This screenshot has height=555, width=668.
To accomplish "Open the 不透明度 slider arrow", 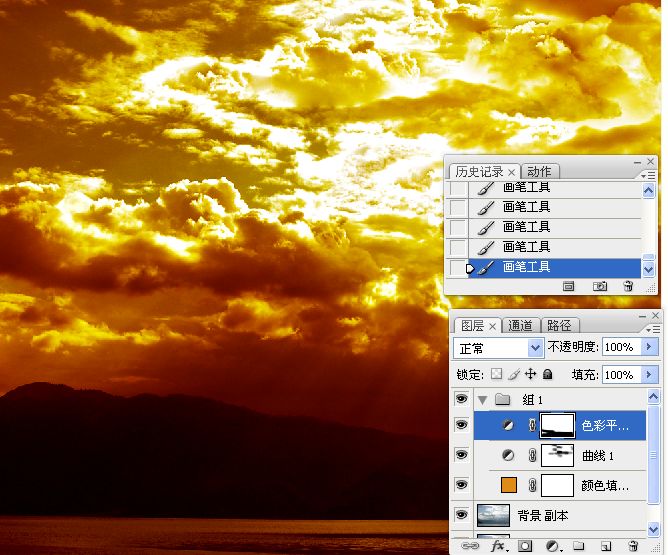I will 649,347.
